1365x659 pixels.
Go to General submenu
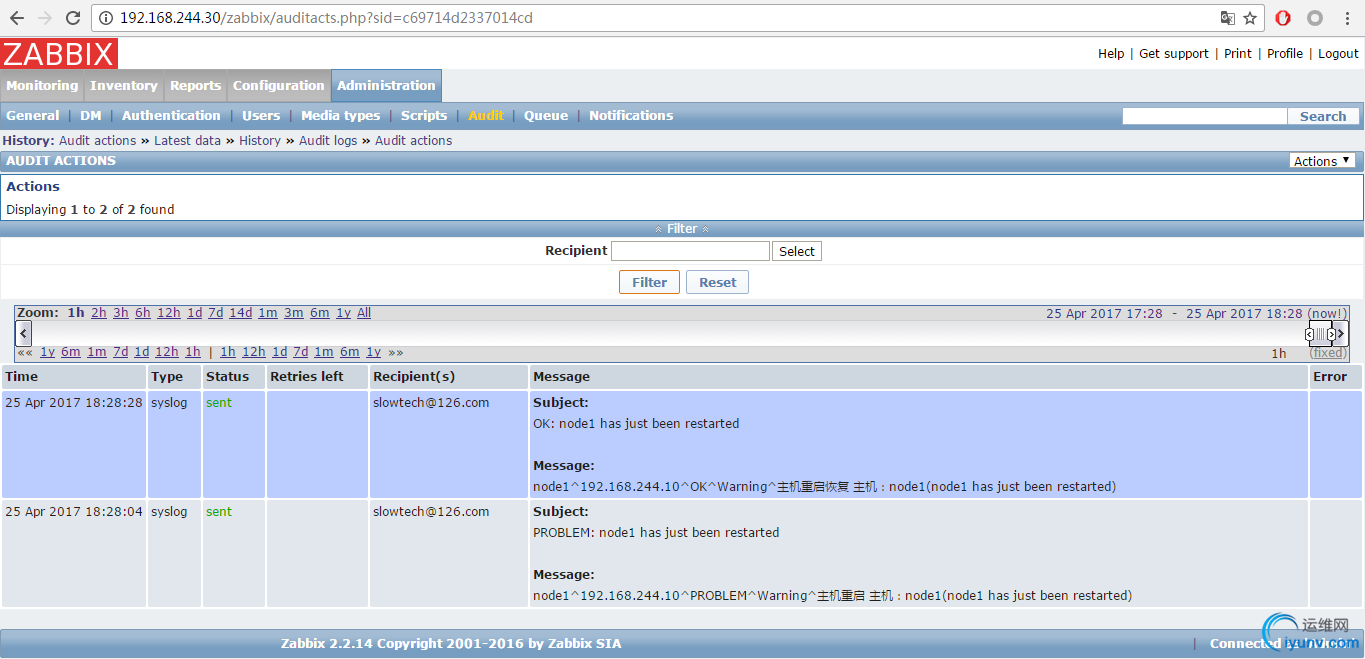[x=33, y=116]
